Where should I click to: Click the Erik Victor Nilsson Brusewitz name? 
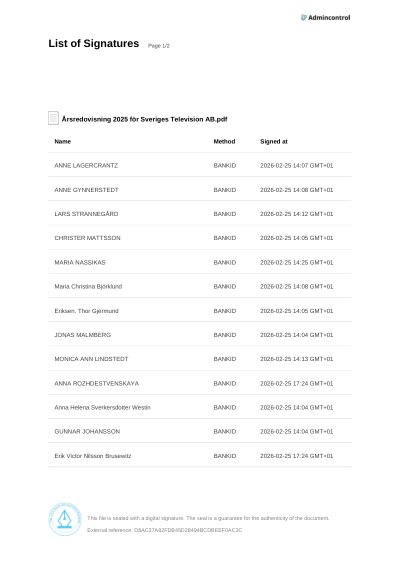click(93, 456)
